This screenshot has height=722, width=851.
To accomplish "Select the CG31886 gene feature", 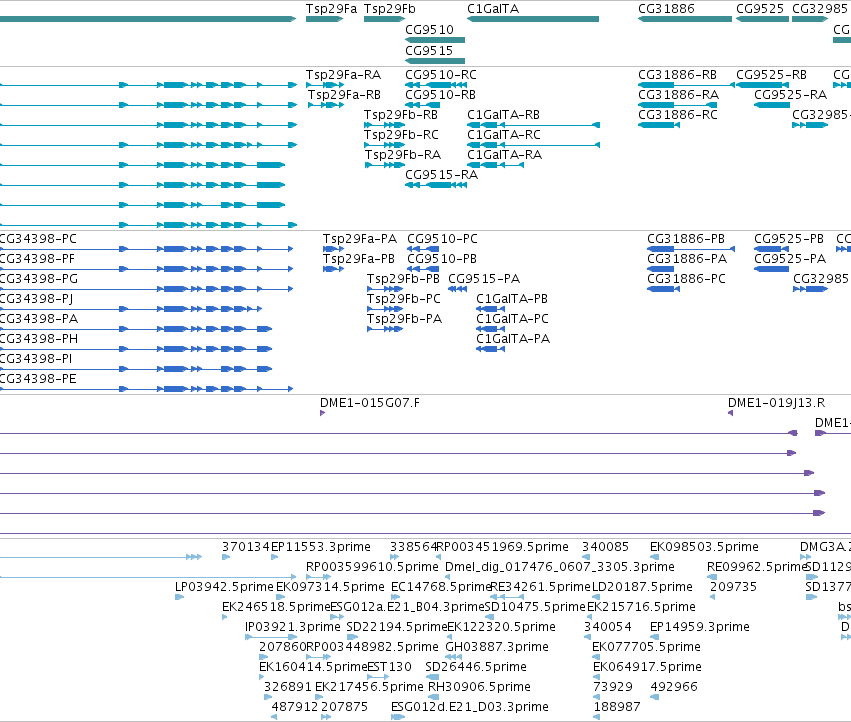I will coord(685,19).
